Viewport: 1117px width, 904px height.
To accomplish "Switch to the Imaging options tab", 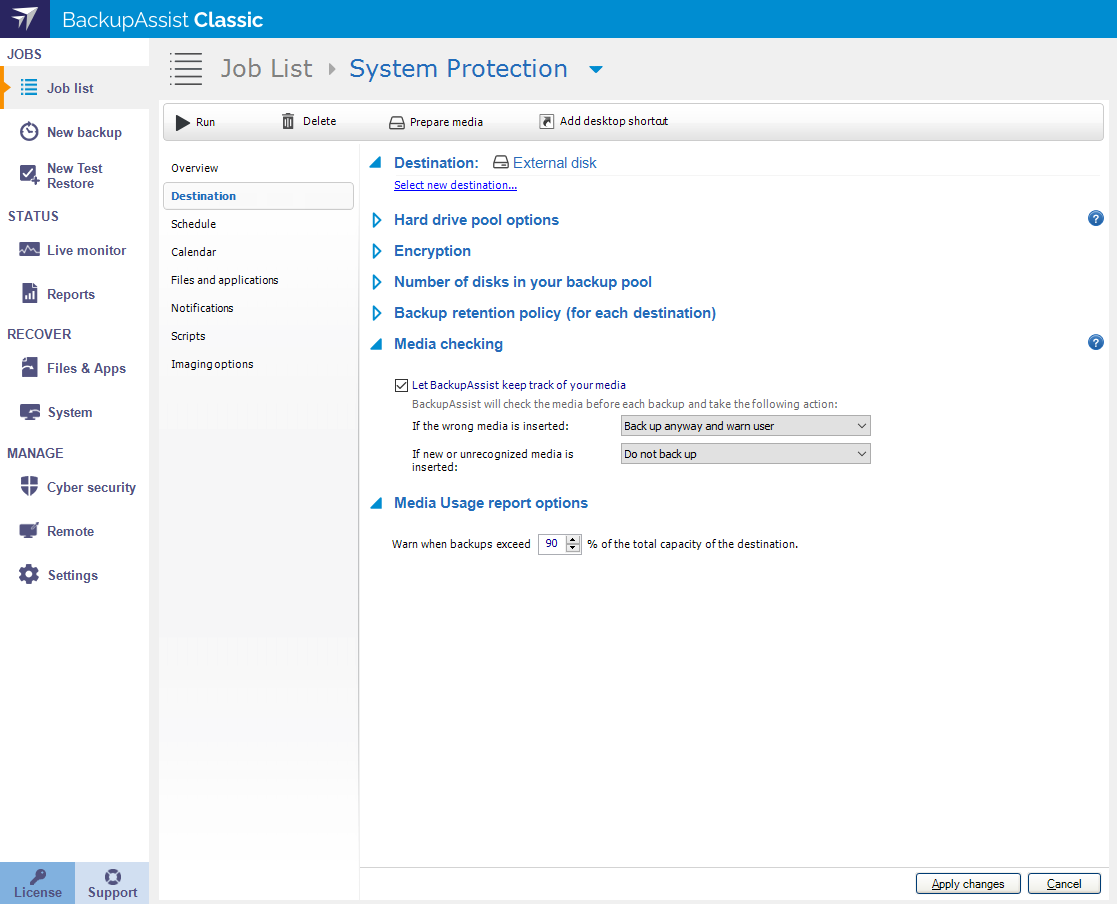I will coord(212,364).
